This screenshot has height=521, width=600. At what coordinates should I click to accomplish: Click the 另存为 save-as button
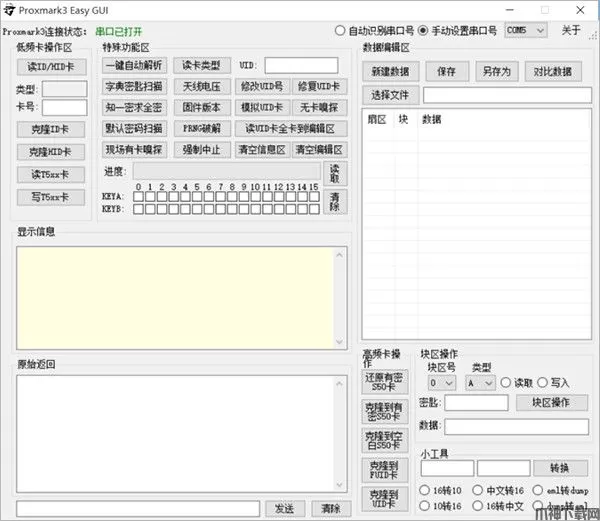(x=497, y=71)
